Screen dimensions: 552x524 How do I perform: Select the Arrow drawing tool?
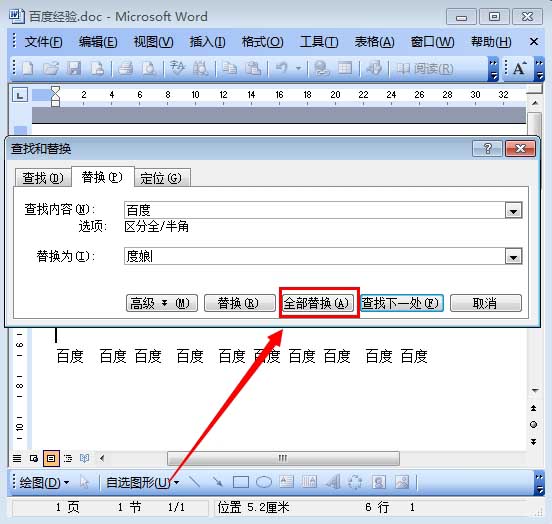pyautogui.click(x=217, y=482)
